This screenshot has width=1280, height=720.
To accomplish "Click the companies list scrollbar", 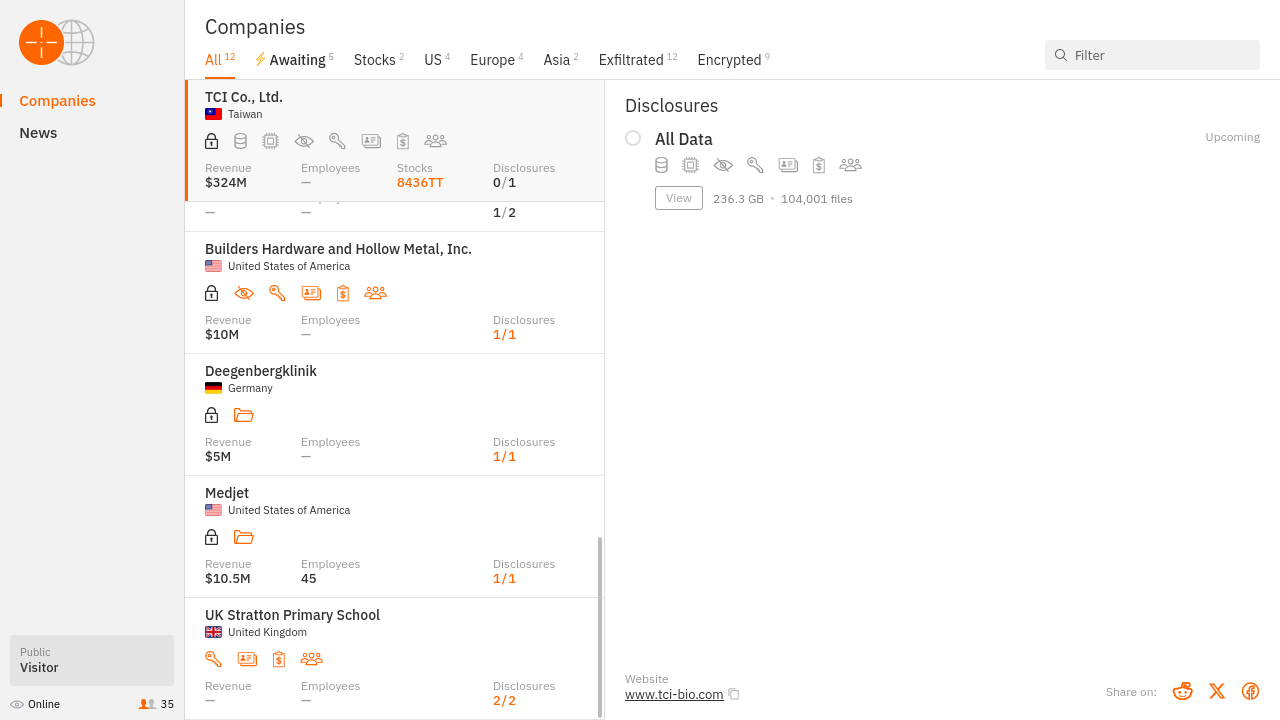I will 600,626.
